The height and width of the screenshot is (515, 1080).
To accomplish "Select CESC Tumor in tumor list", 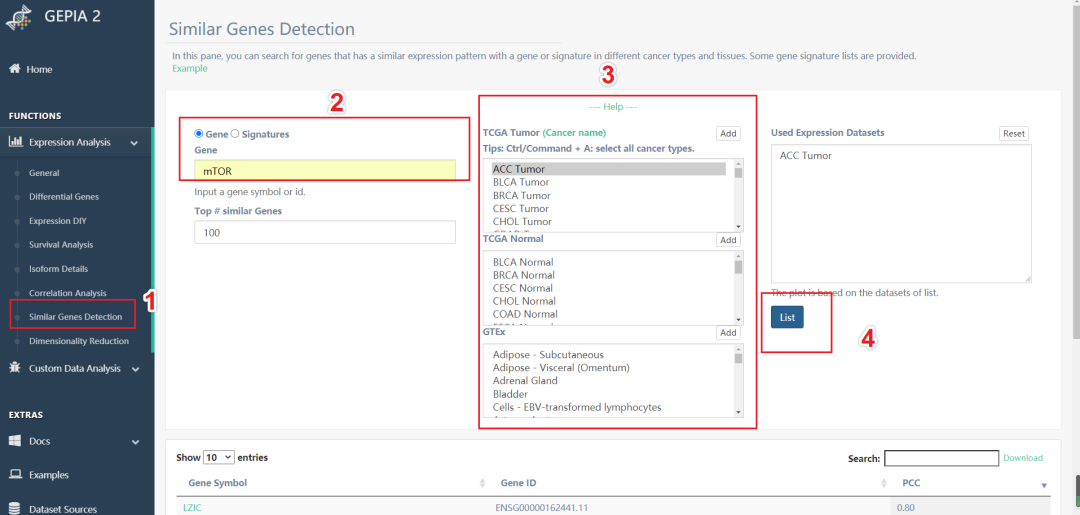I will pos(608,209).
